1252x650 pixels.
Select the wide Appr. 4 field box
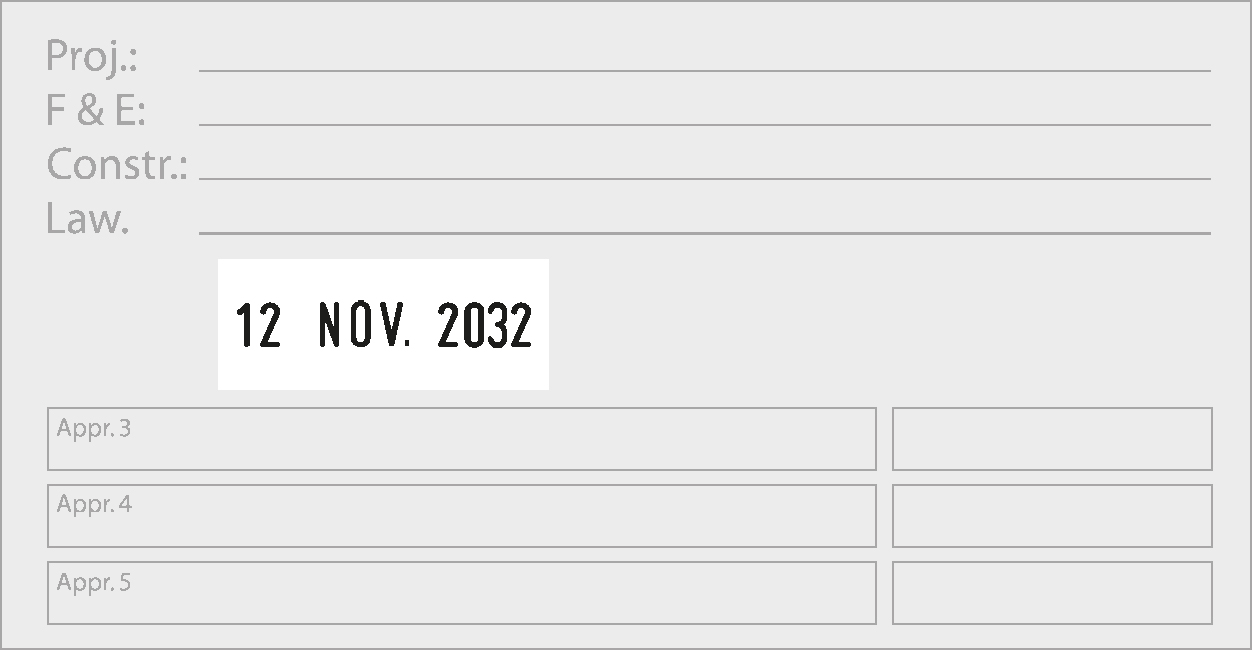click(x=462, y=516)
